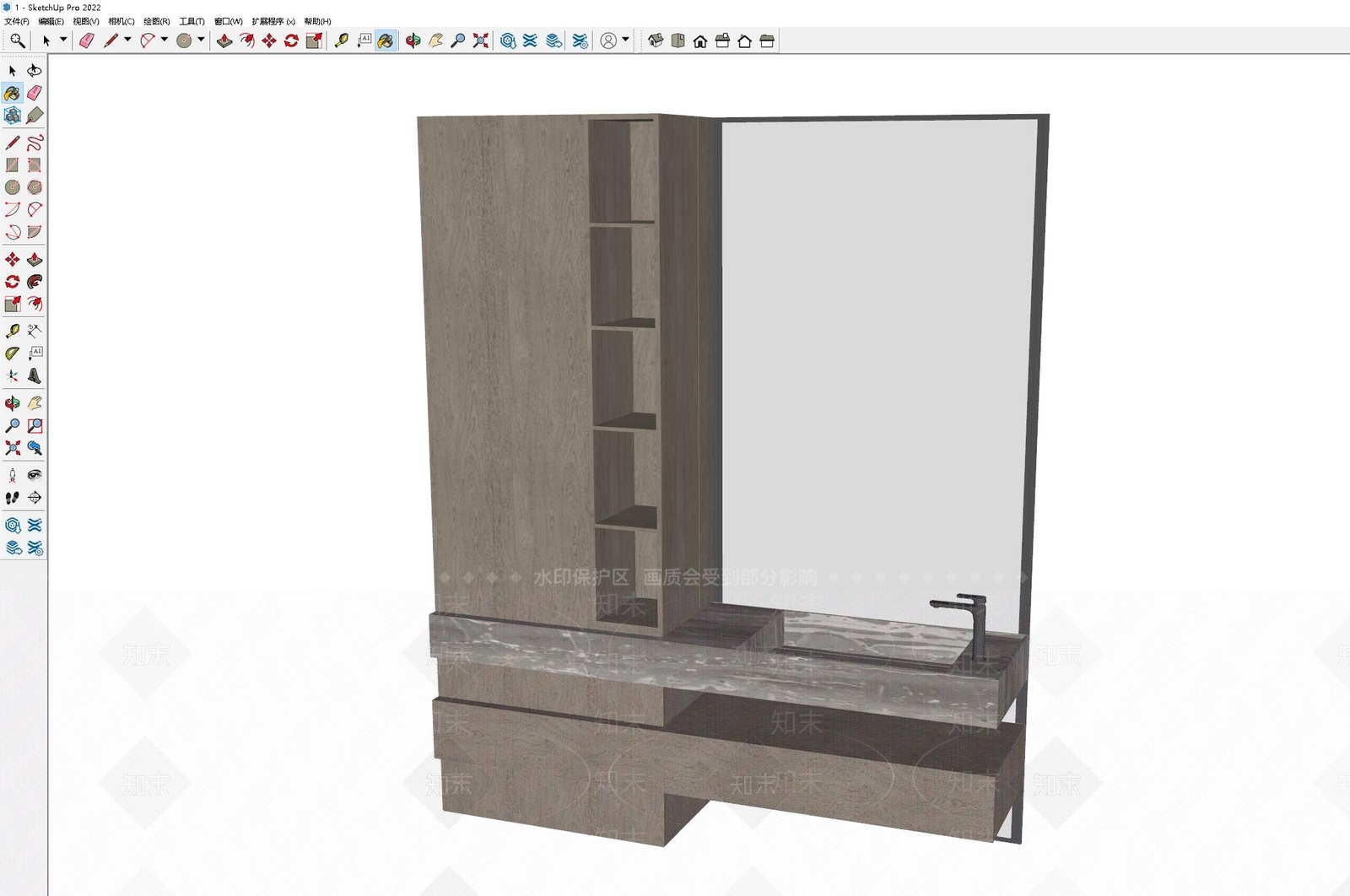Viewport: 1350px width, 896px height.
Task: Open the 扩展程序(x) menu
Action: pyautogui.click(x=273, y=22)
